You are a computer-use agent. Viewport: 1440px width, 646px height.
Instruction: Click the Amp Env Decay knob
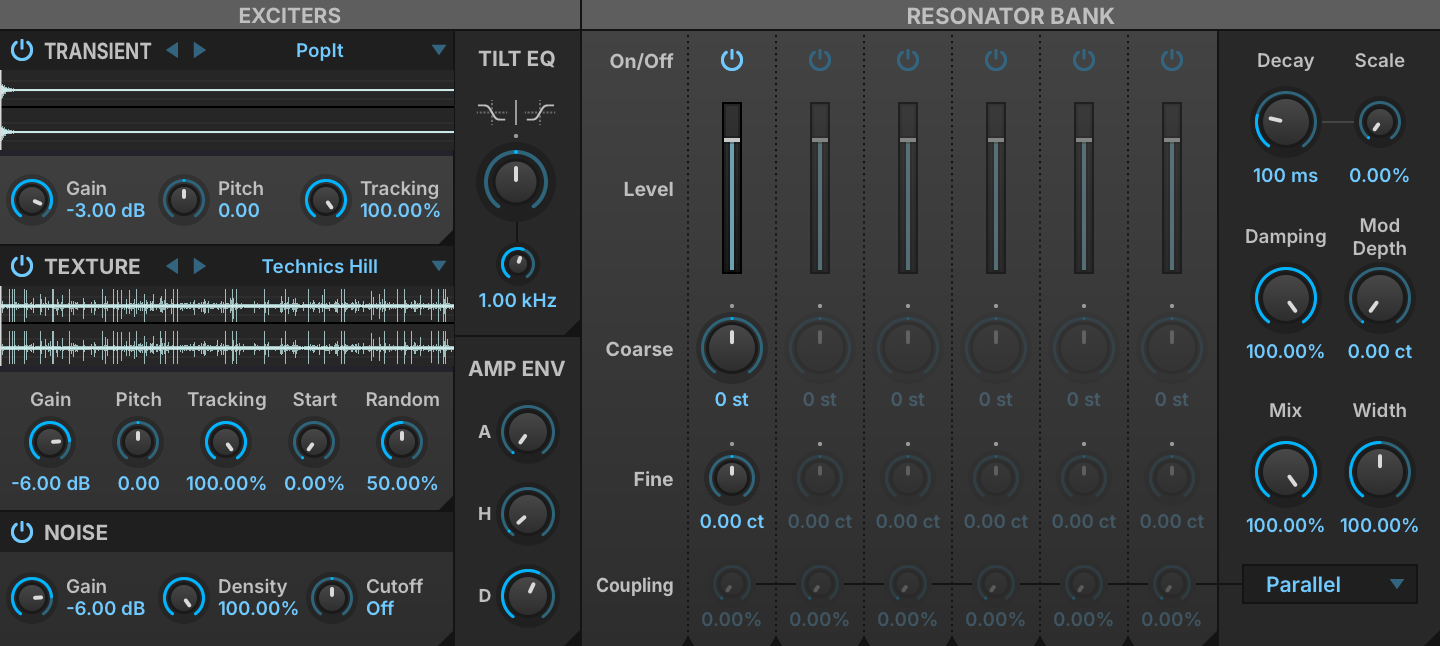coord(527,596)
